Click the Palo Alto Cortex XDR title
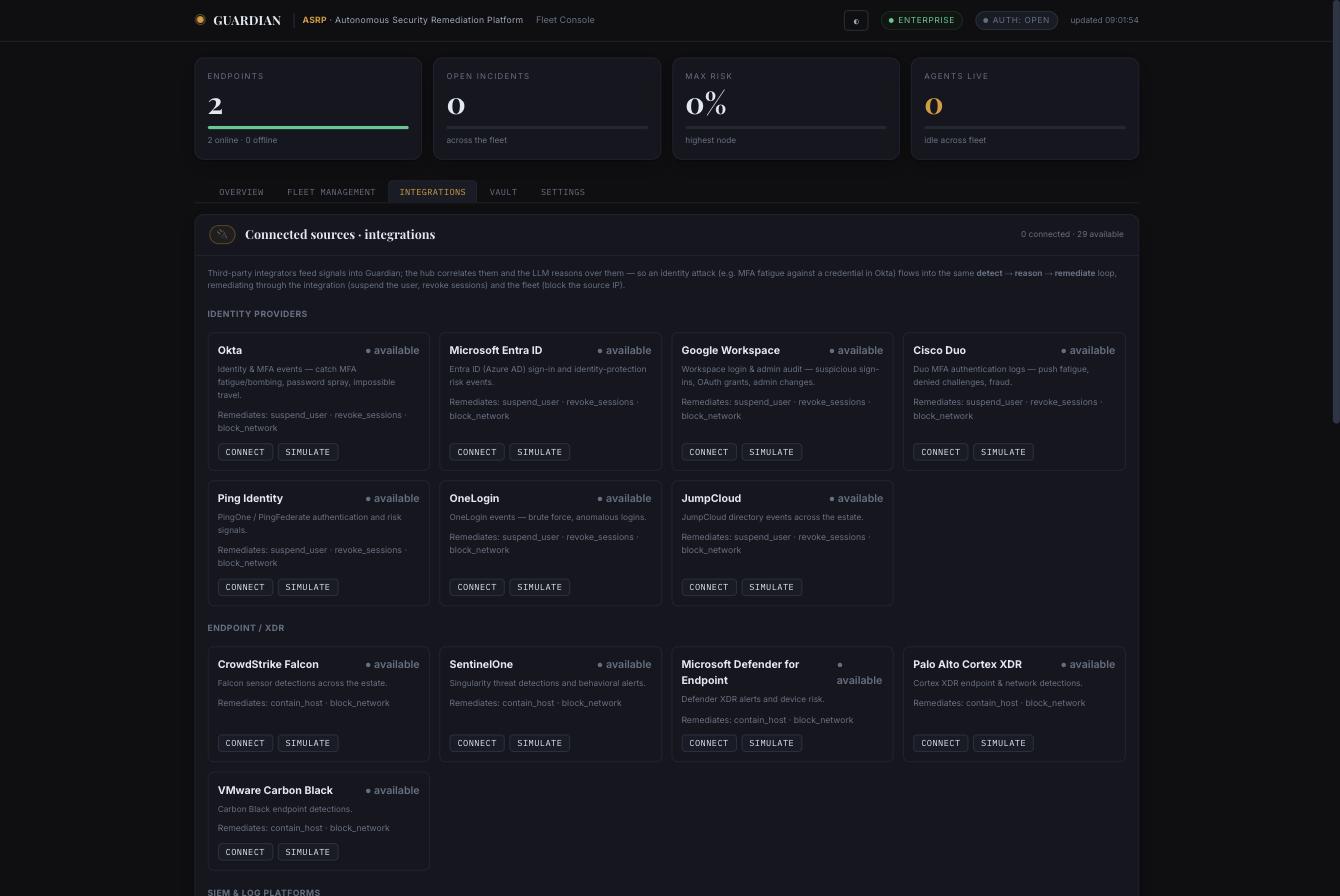The image size is (1340, 896). coord(967,664)
